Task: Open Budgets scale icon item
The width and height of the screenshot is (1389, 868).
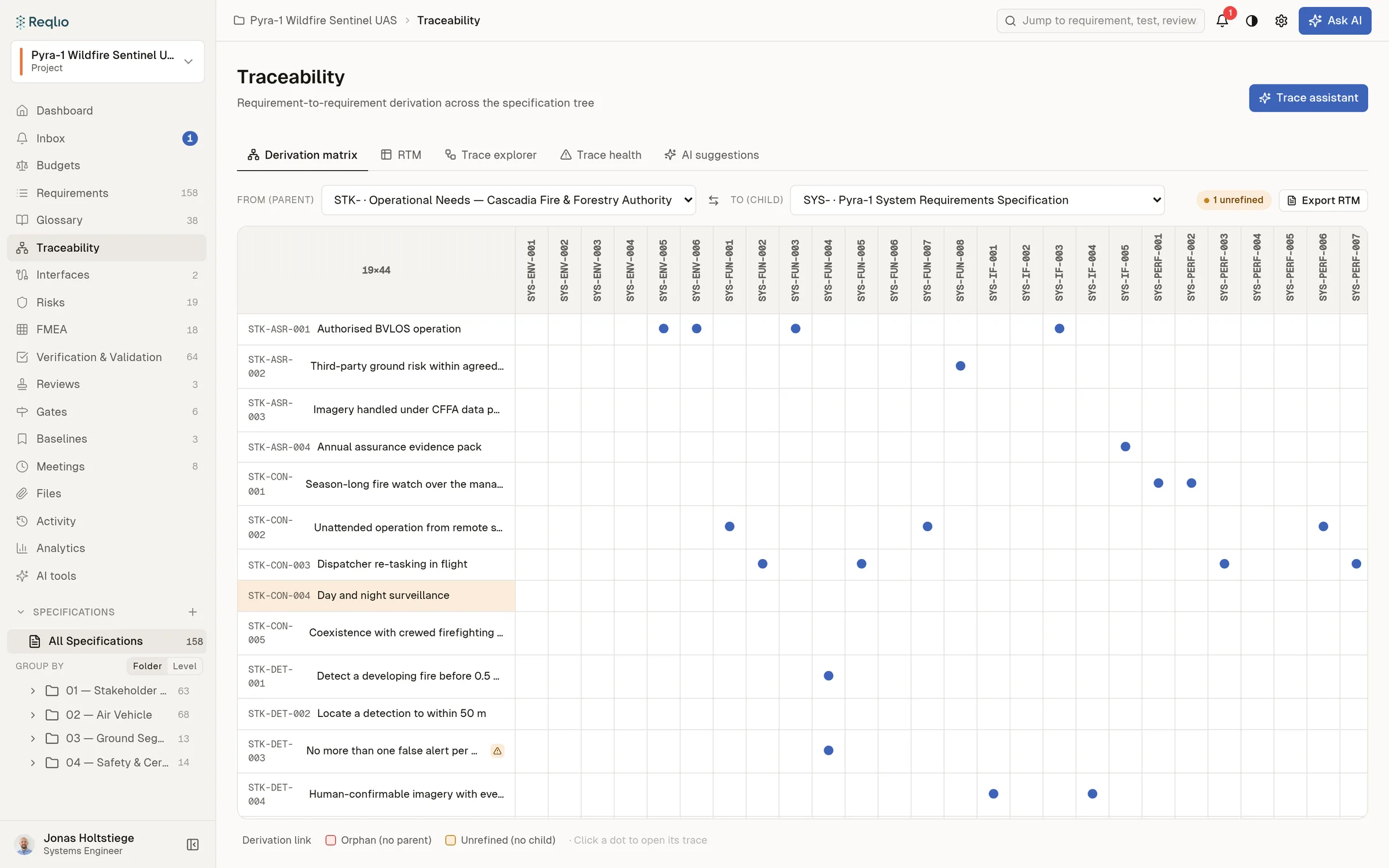Action: (107, 165)
